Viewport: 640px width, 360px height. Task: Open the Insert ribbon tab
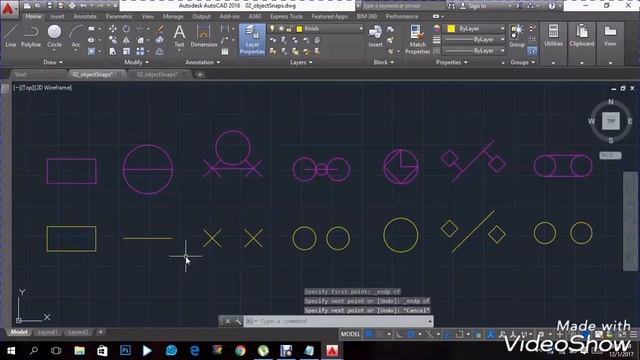point(57,16)
